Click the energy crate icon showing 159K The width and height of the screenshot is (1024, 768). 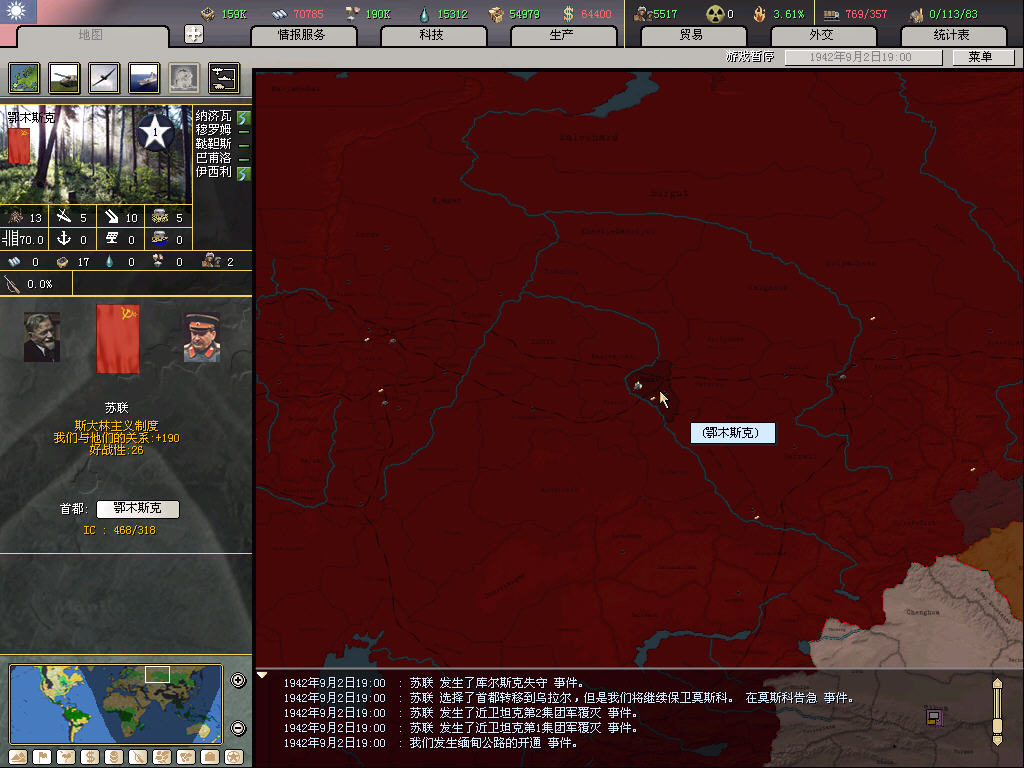[208, 14]
